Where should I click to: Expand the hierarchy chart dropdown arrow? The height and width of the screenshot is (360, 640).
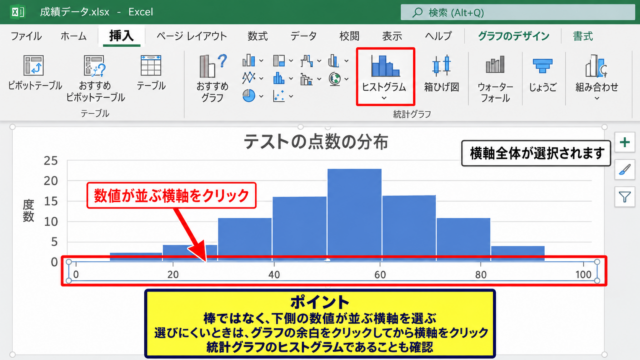pos(291,61)
